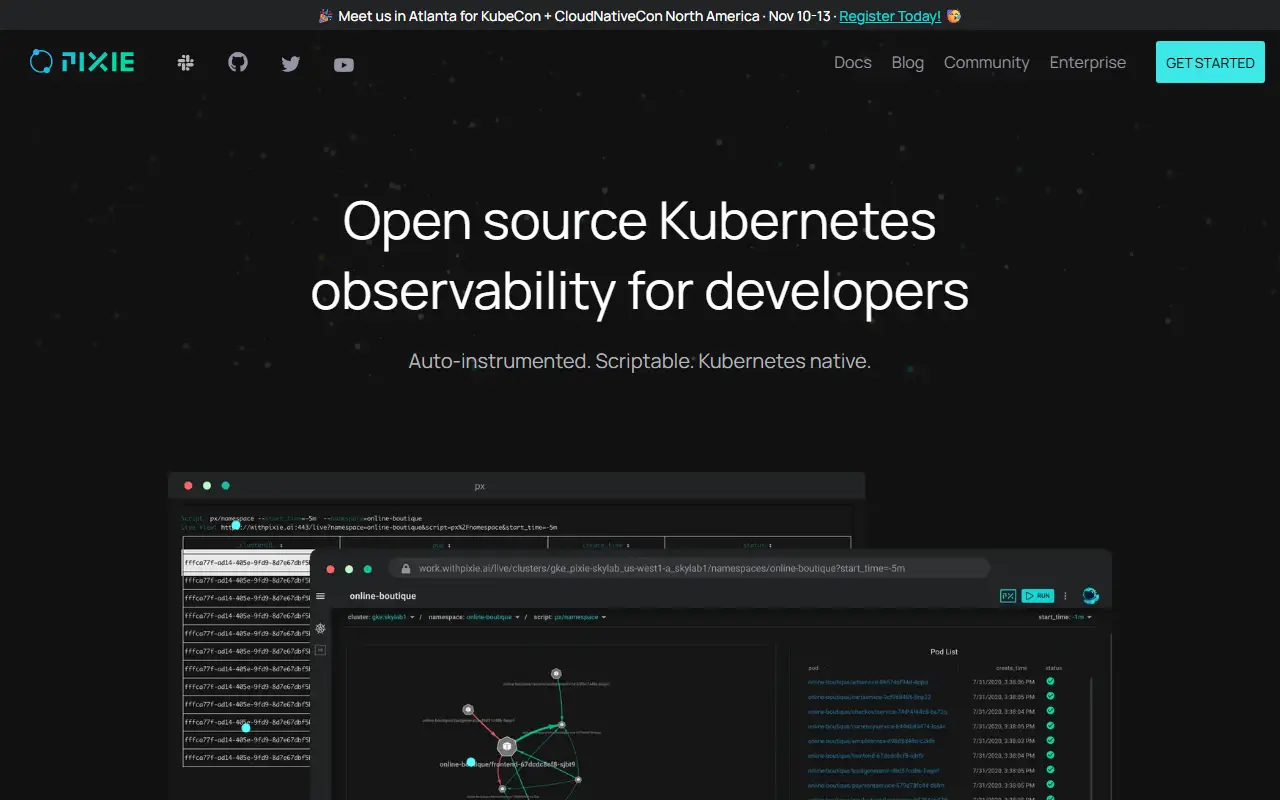Screen dimensions: 1280x800
Task: Expand the namespace online-boutique dropdown
Action: [x=474, y=617]
